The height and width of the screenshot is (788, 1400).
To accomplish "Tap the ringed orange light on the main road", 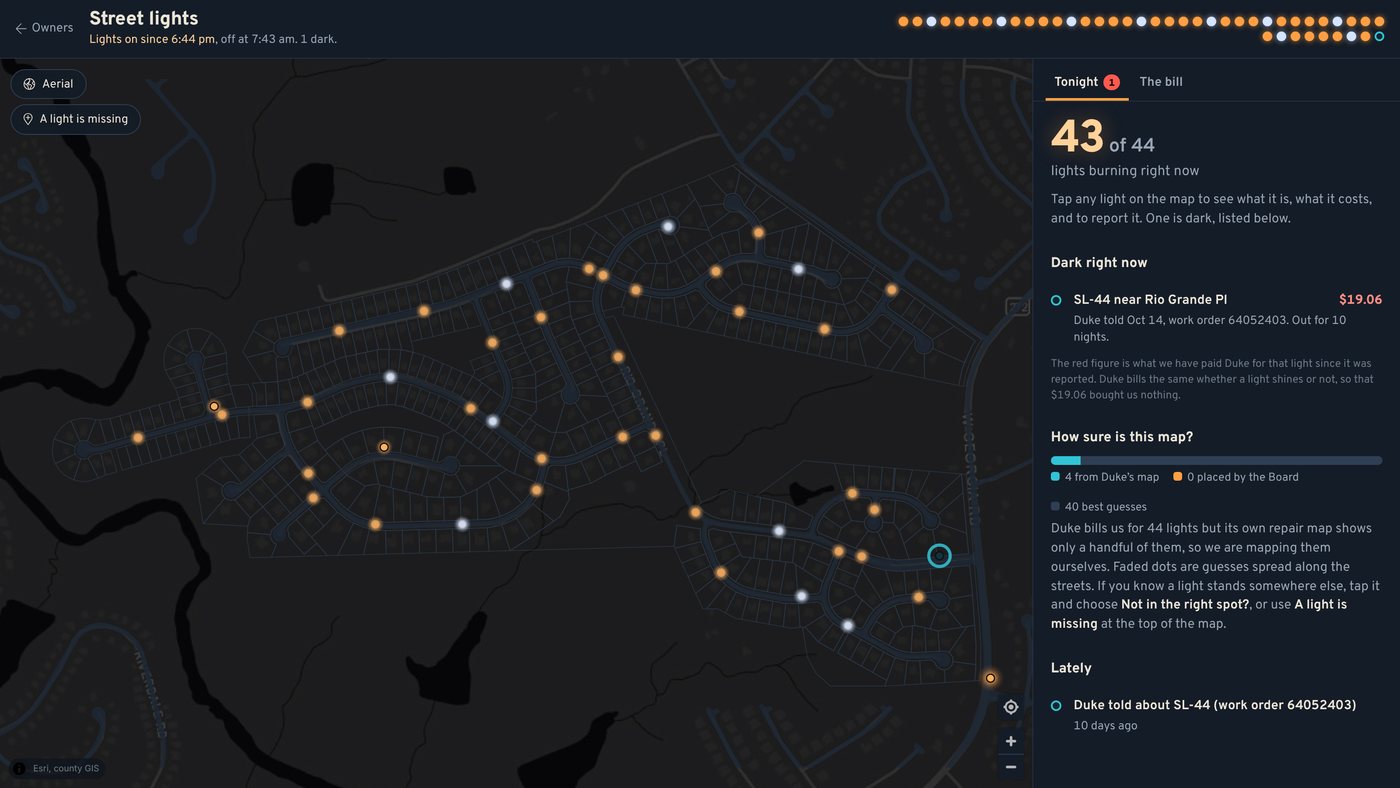I will click(x=990, y=678).
